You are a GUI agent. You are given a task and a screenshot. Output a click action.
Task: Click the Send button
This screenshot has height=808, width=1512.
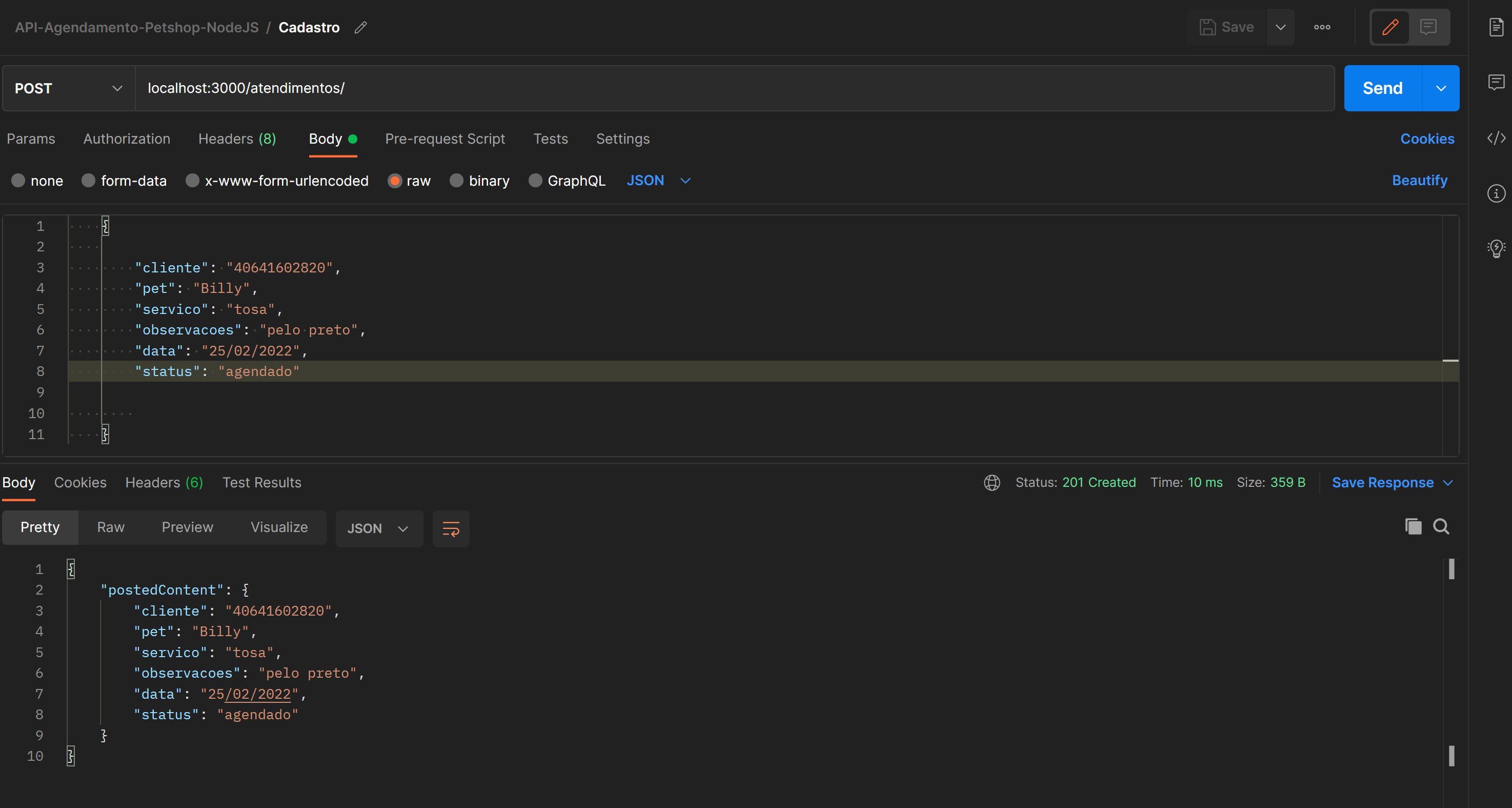point(1383,88)
